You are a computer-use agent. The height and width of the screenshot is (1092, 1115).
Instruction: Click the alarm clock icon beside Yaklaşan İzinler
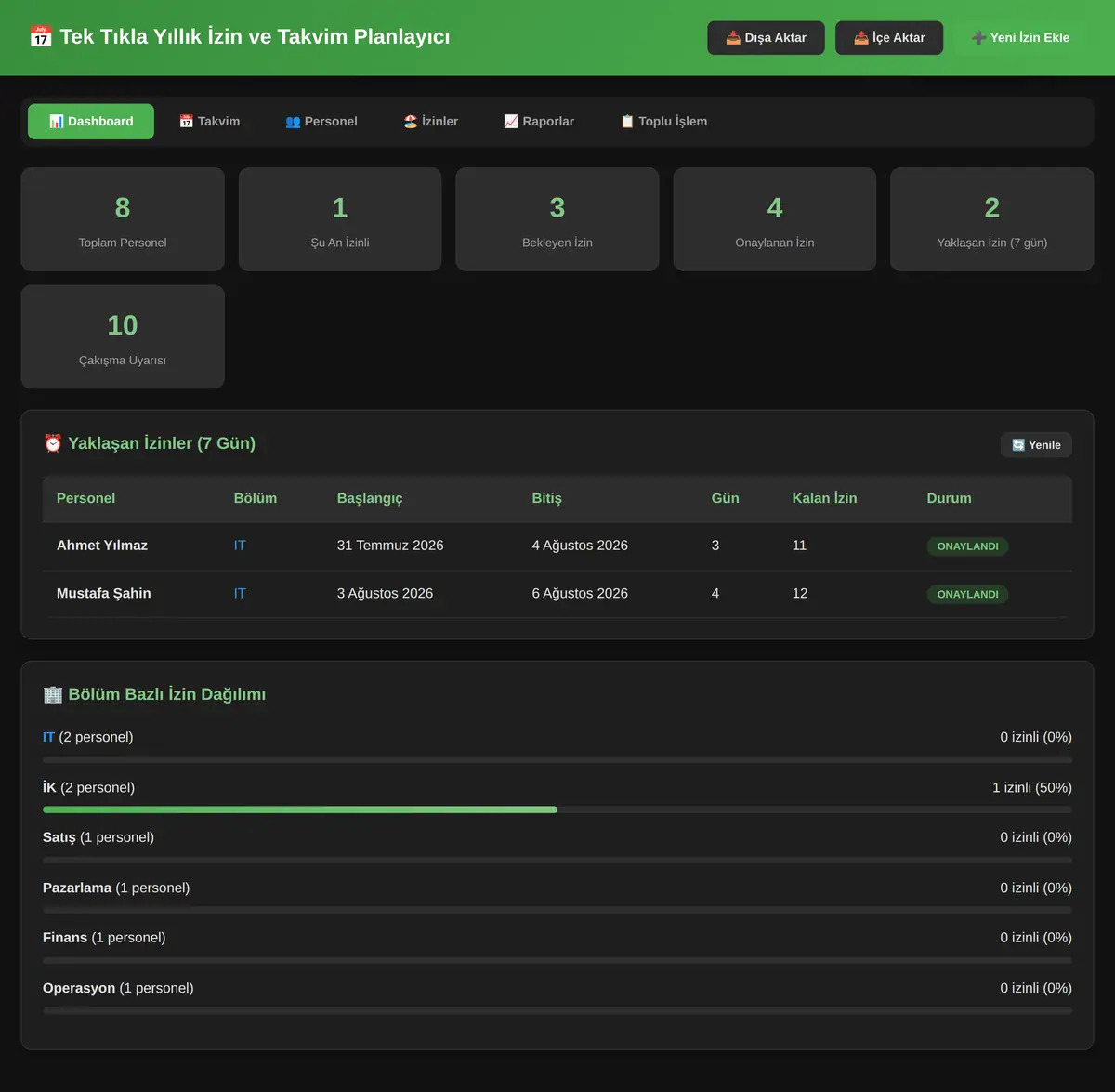coord(53,443)
